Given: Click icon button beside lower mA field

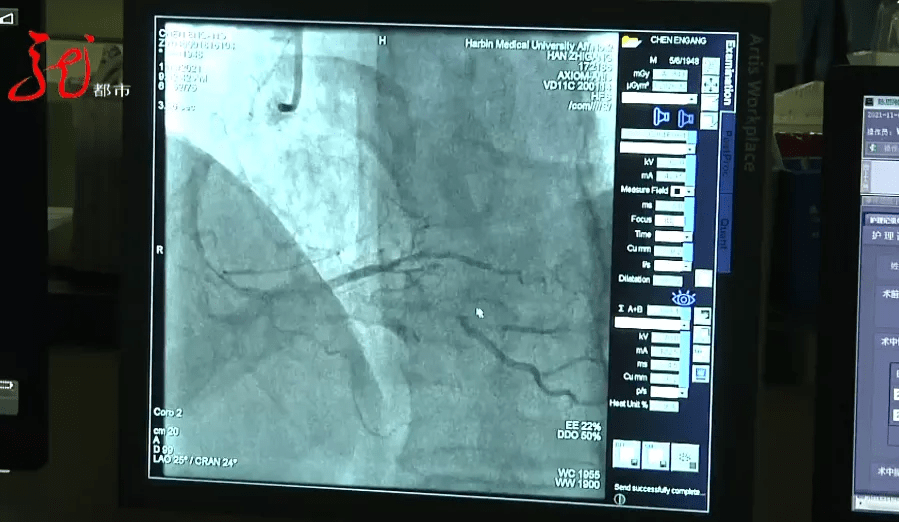Looking at the screenshot, I should 702,353.
